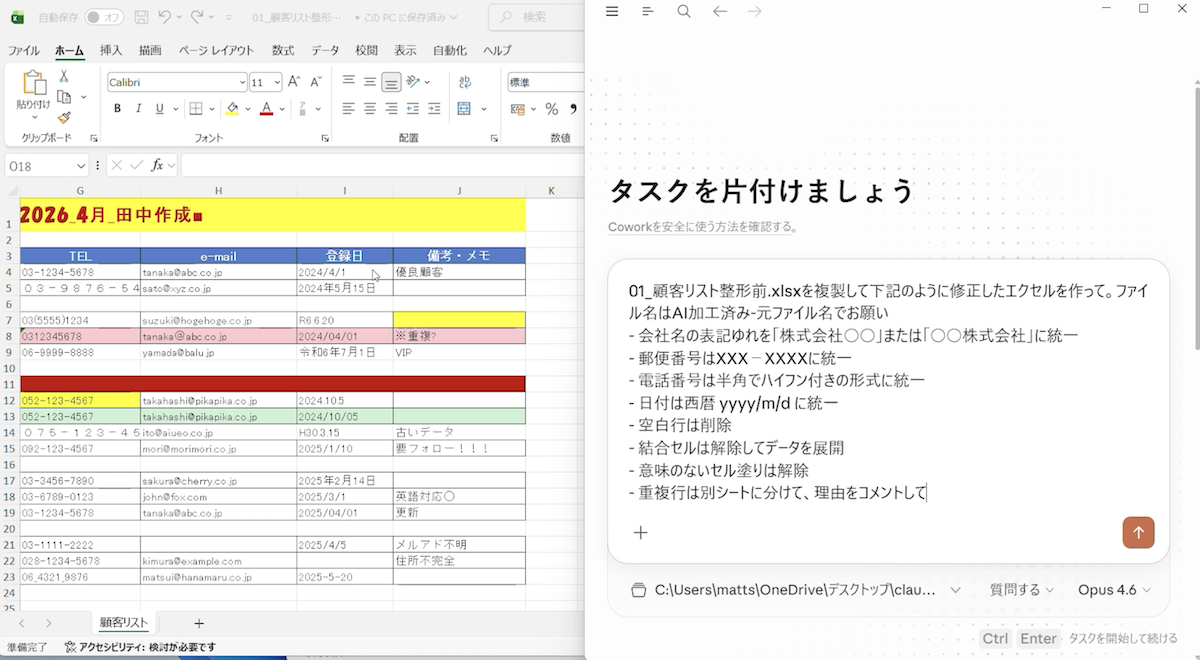The height and width of the screenshot is (660, 1200).
Task: Apply bold formatting
Action: click(117, 109)
